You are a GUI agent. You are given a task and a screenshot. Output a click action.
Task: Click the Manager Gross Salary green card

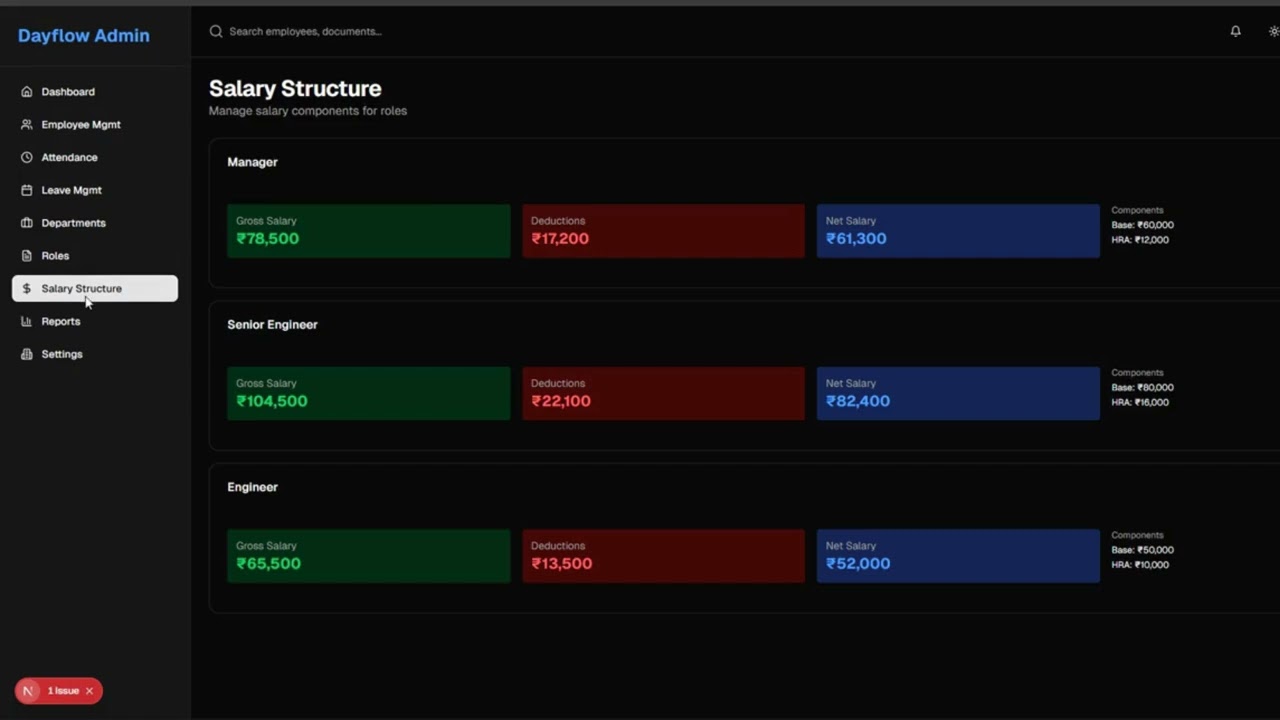(368, 231)
